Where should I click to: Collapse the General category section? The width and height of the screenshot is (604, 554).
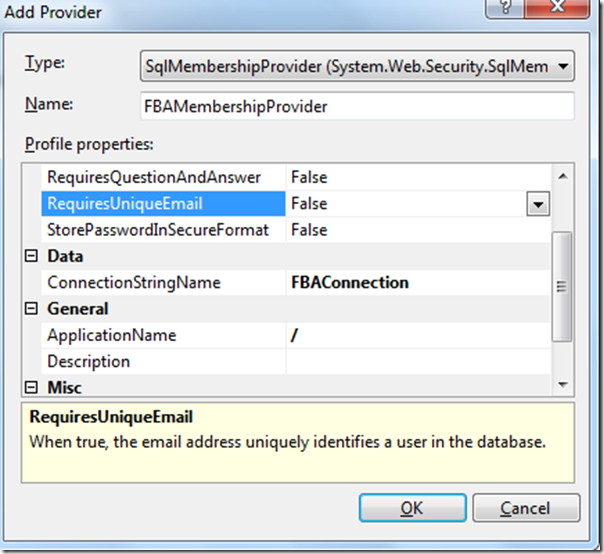pos(31,309)
